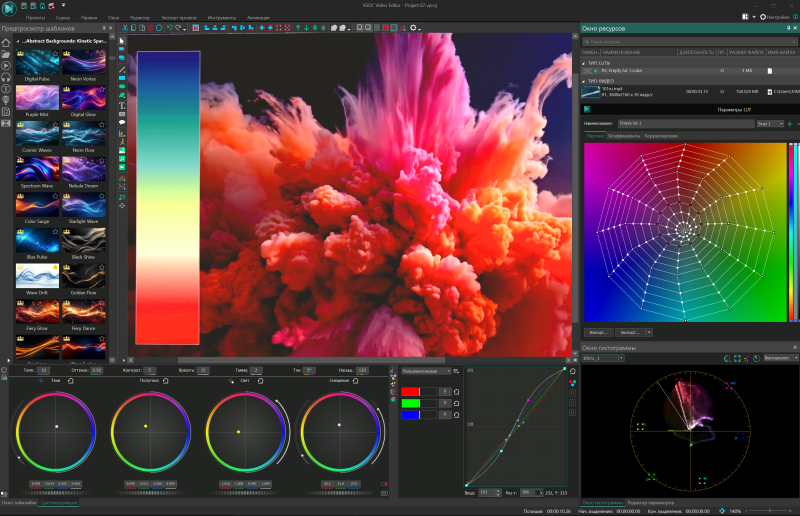This screenshot has width=800, height=516.
Task: Toggle favorite star on Wave Drift template
Action: [55, 267]
